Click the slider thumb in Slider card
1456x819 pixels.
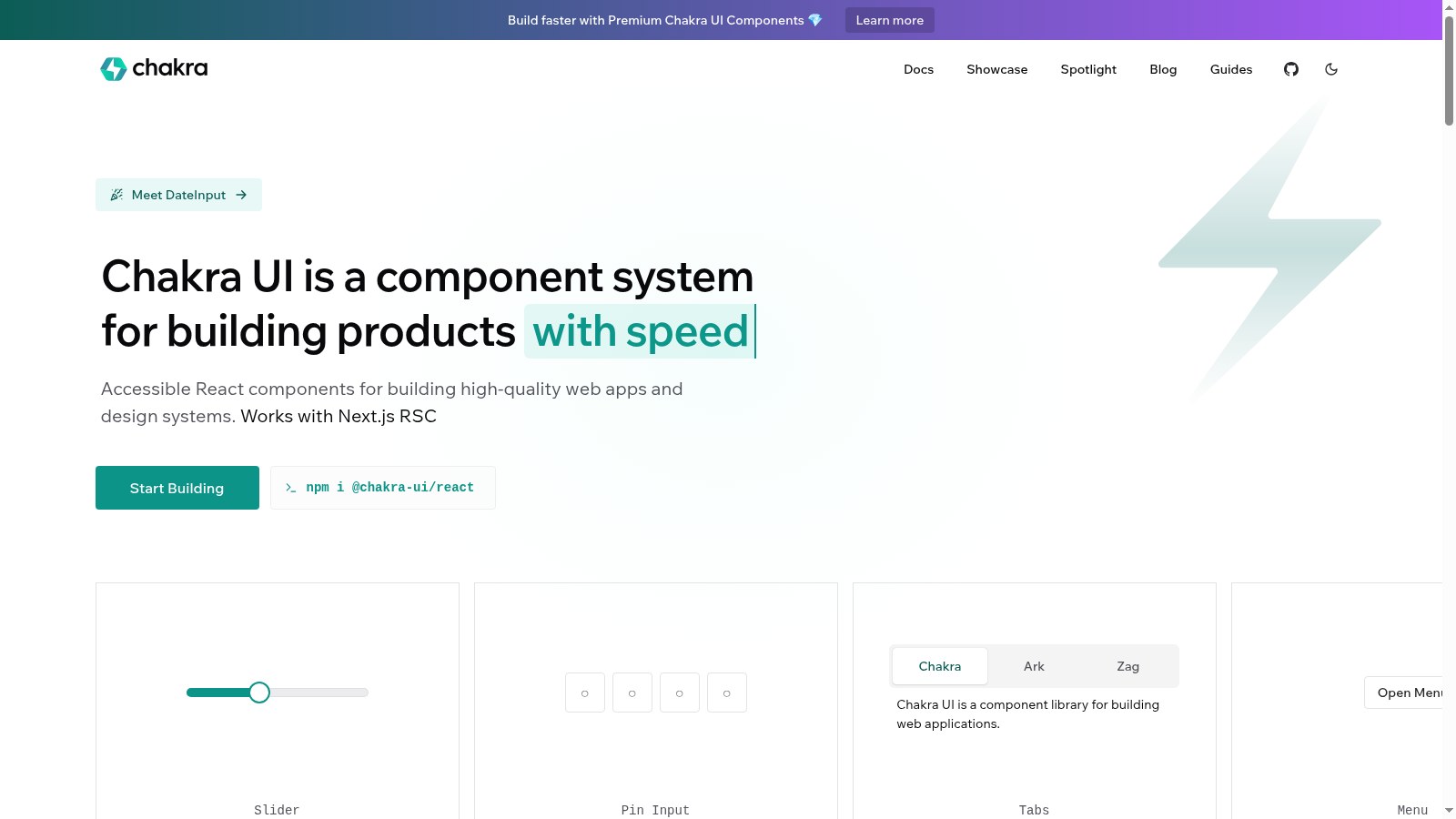(x=259, y=693)
